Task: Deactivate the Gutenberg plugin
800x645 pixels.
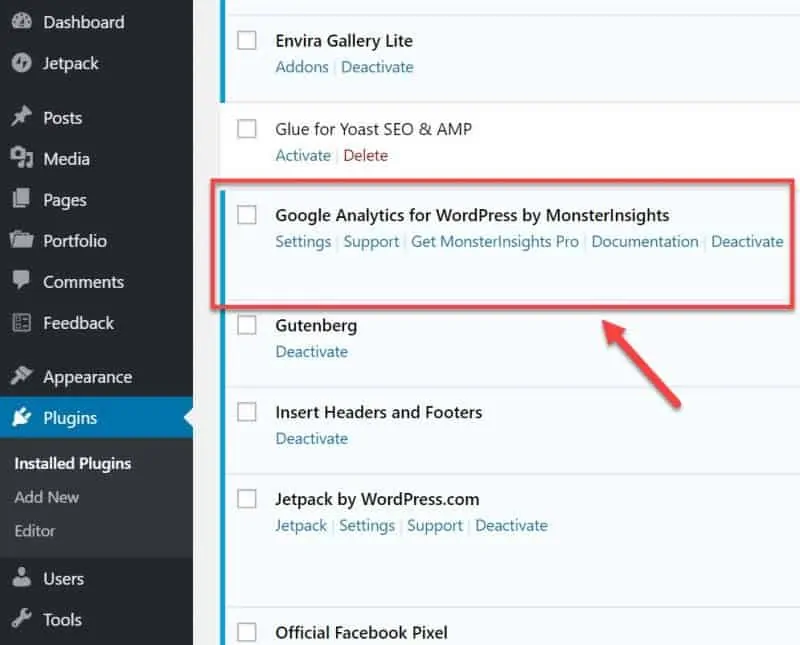Action: [x=312, y=352]
